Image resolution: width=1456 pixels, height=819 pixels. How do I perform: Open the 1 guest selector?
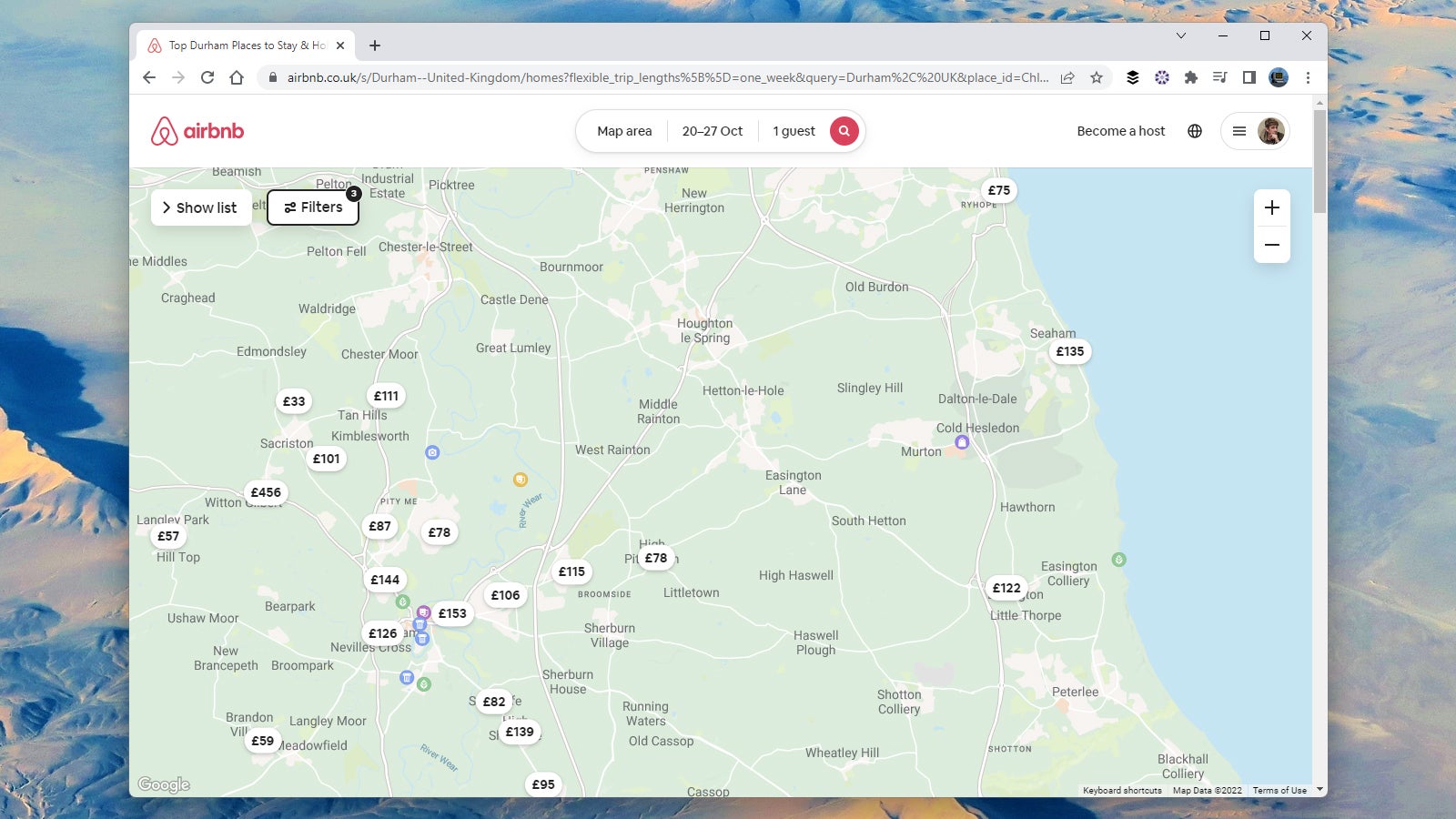click(791, 130)
